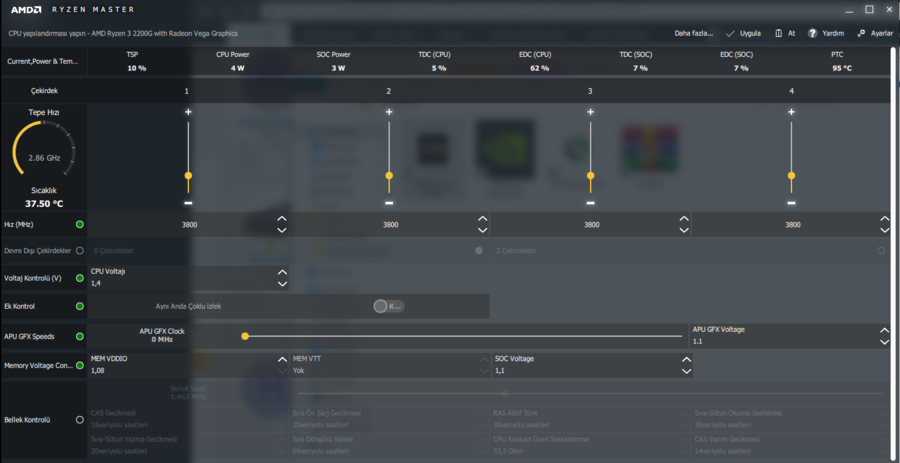Screen dimensions: 900x463
Task: Open the Yardım help menu
Action: click(x=826, y=33)
